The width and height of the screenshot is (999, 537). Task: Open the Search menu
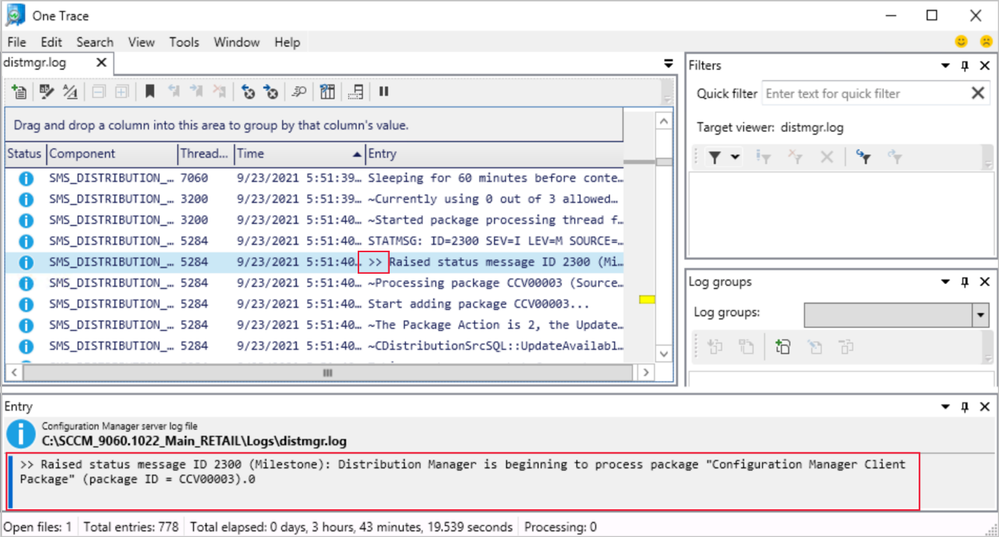95,42
